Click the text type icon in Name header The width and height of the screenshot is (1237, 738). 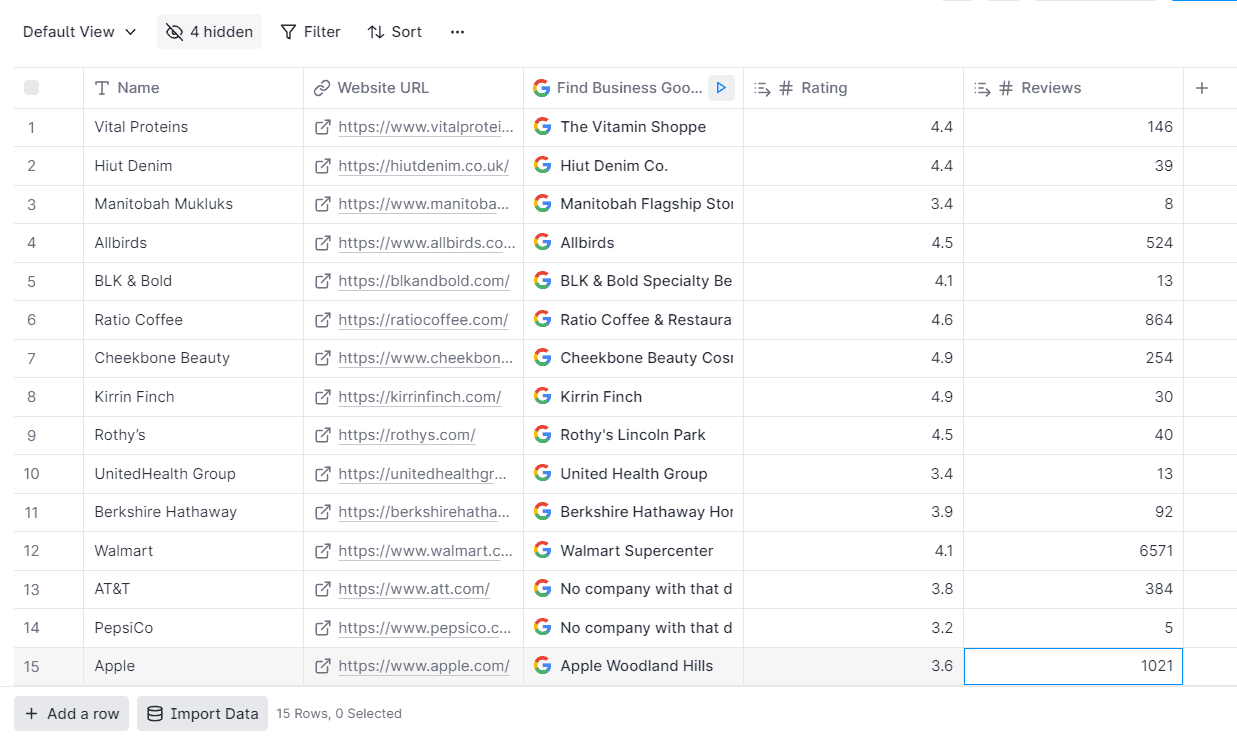pyautogui.click(x=101, y=88)
